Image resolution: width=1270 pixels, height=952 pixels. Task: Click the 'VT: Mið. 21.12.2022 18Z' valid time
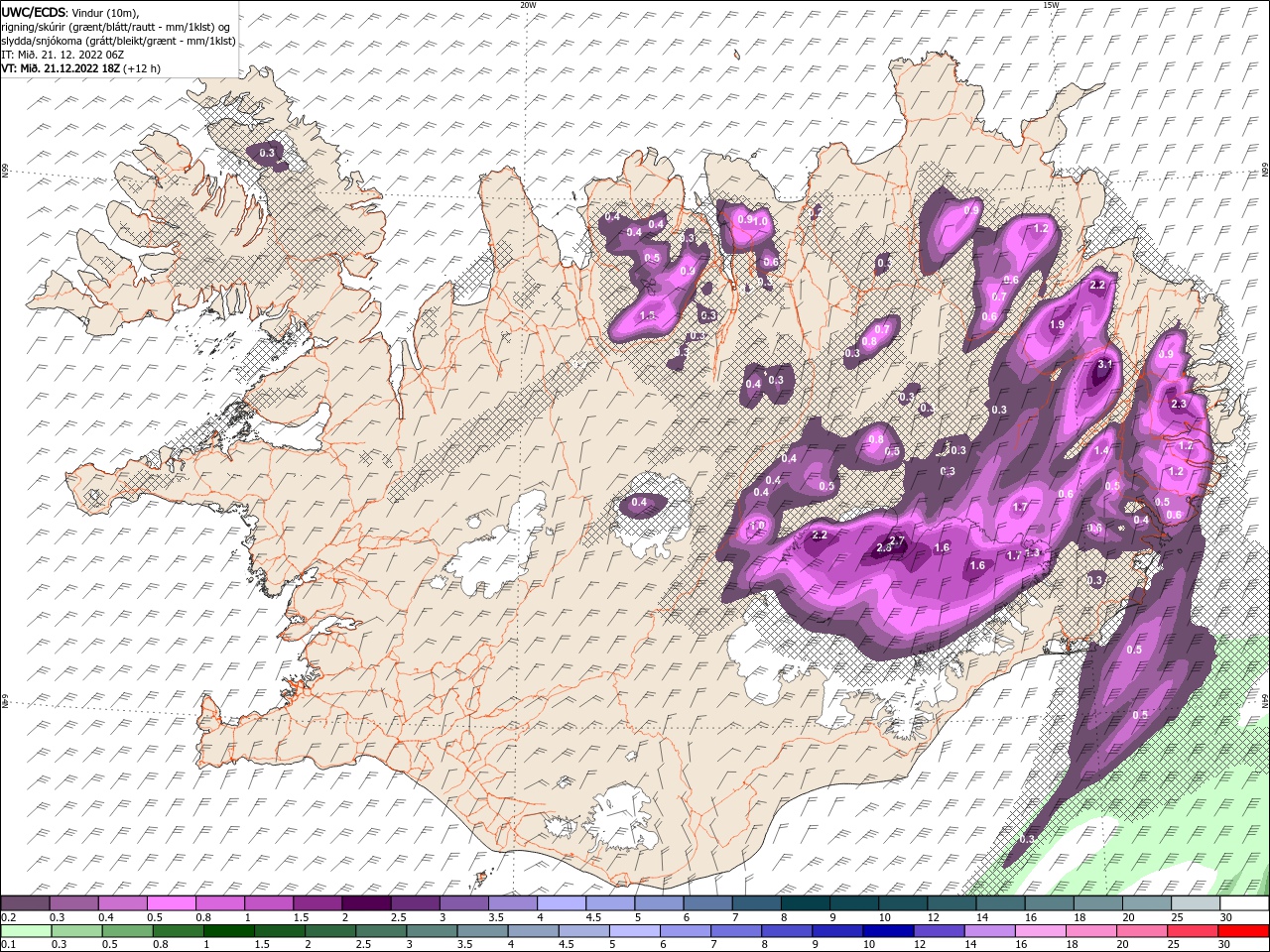(x=62, y=68)
